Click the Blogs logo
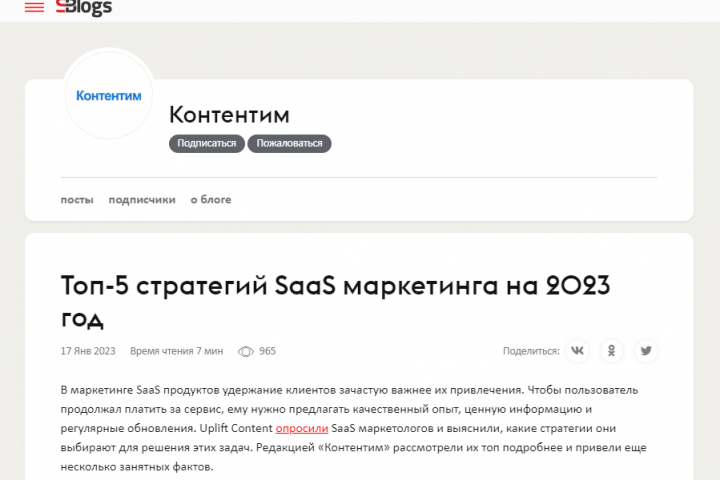 click(84, 7)
